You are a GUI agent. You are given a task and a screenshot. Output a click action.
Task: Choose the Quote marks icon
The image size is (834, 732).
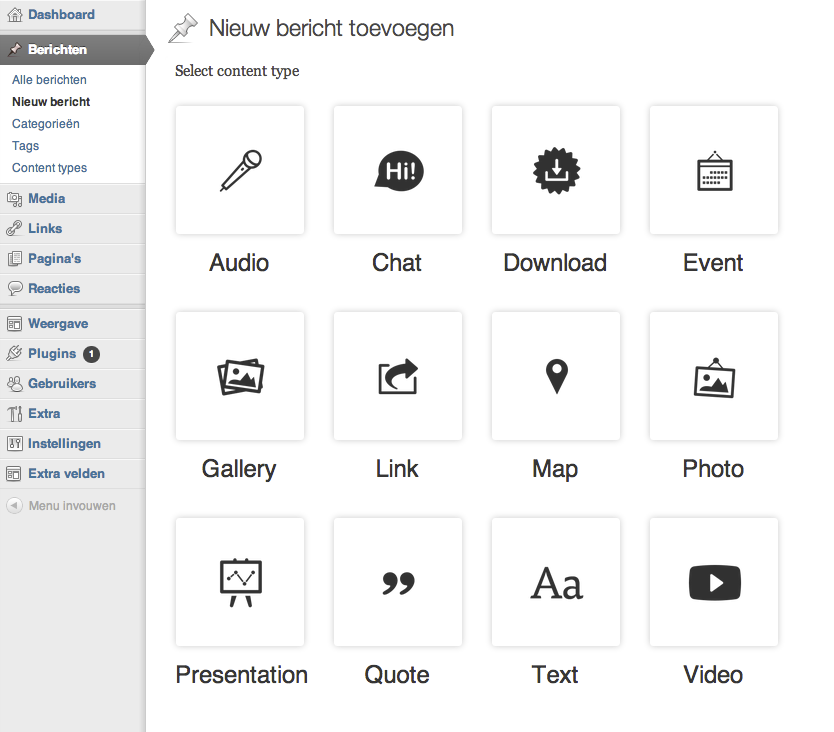(398, 582)
